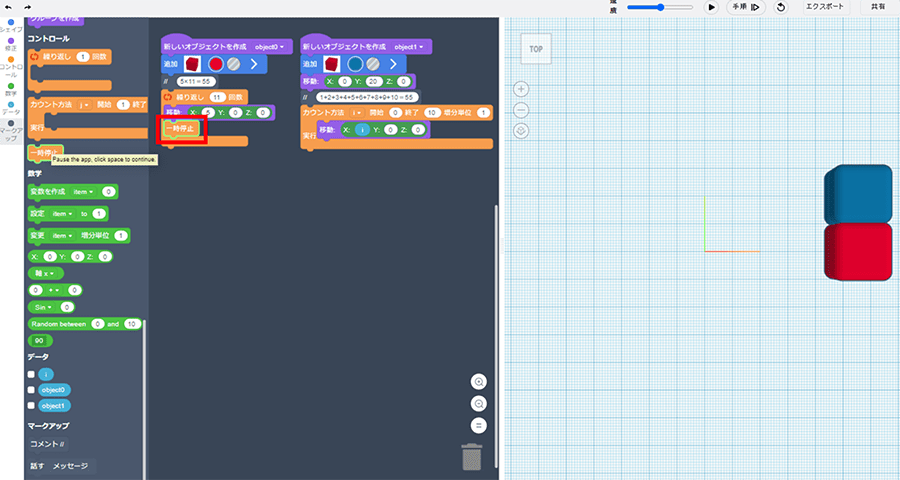Click the end value field showing 10
This screenshot has width=900, height=480.
click(x=432, y=113)
